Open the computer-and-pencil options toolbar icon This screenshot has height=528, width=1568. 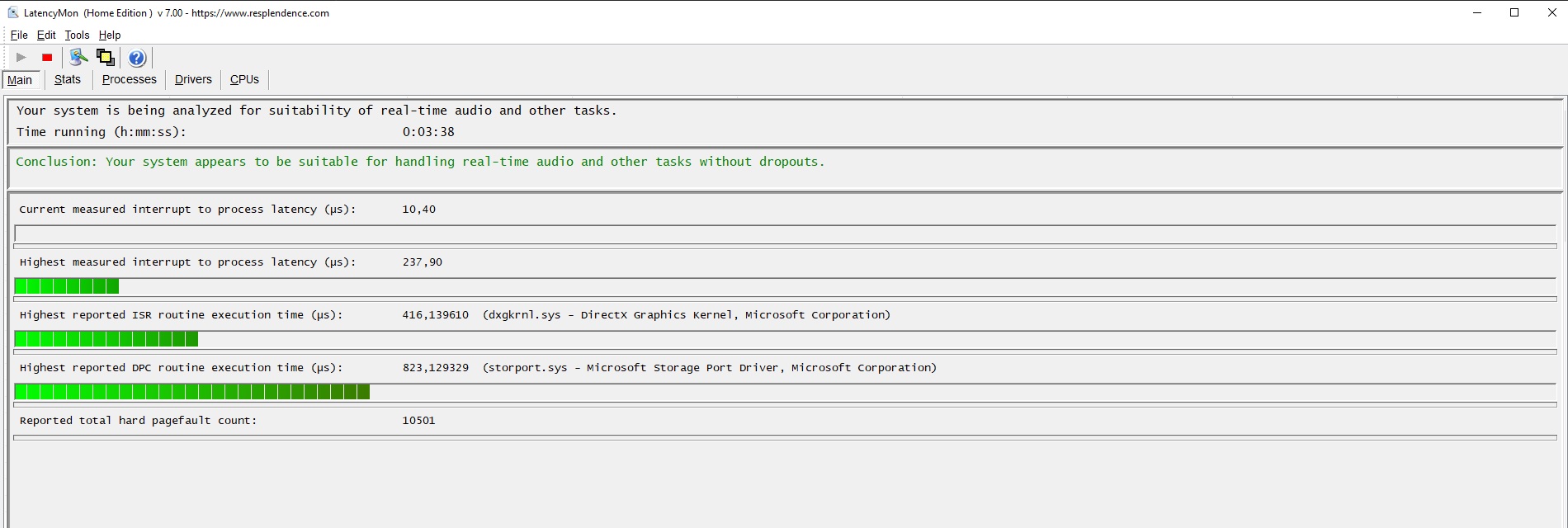coord(78,57)
